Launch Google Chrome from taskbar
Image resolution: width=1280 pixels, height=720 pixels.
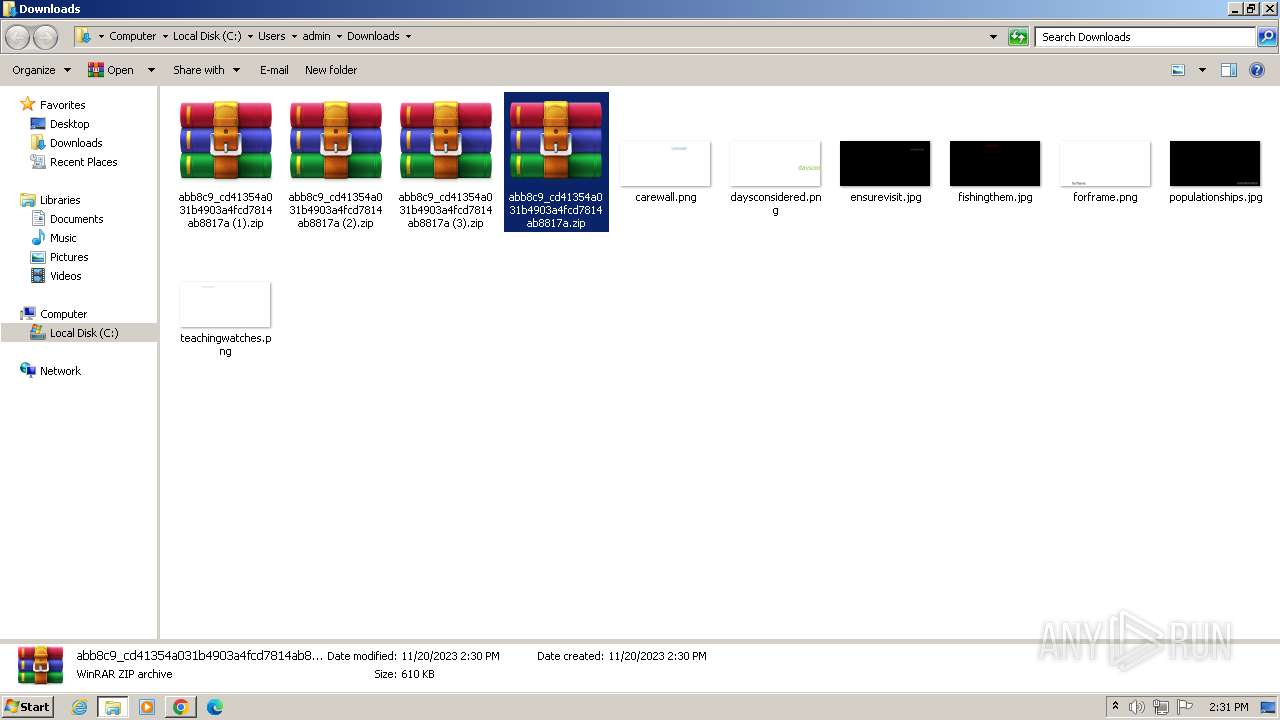(x=181, y=707)
